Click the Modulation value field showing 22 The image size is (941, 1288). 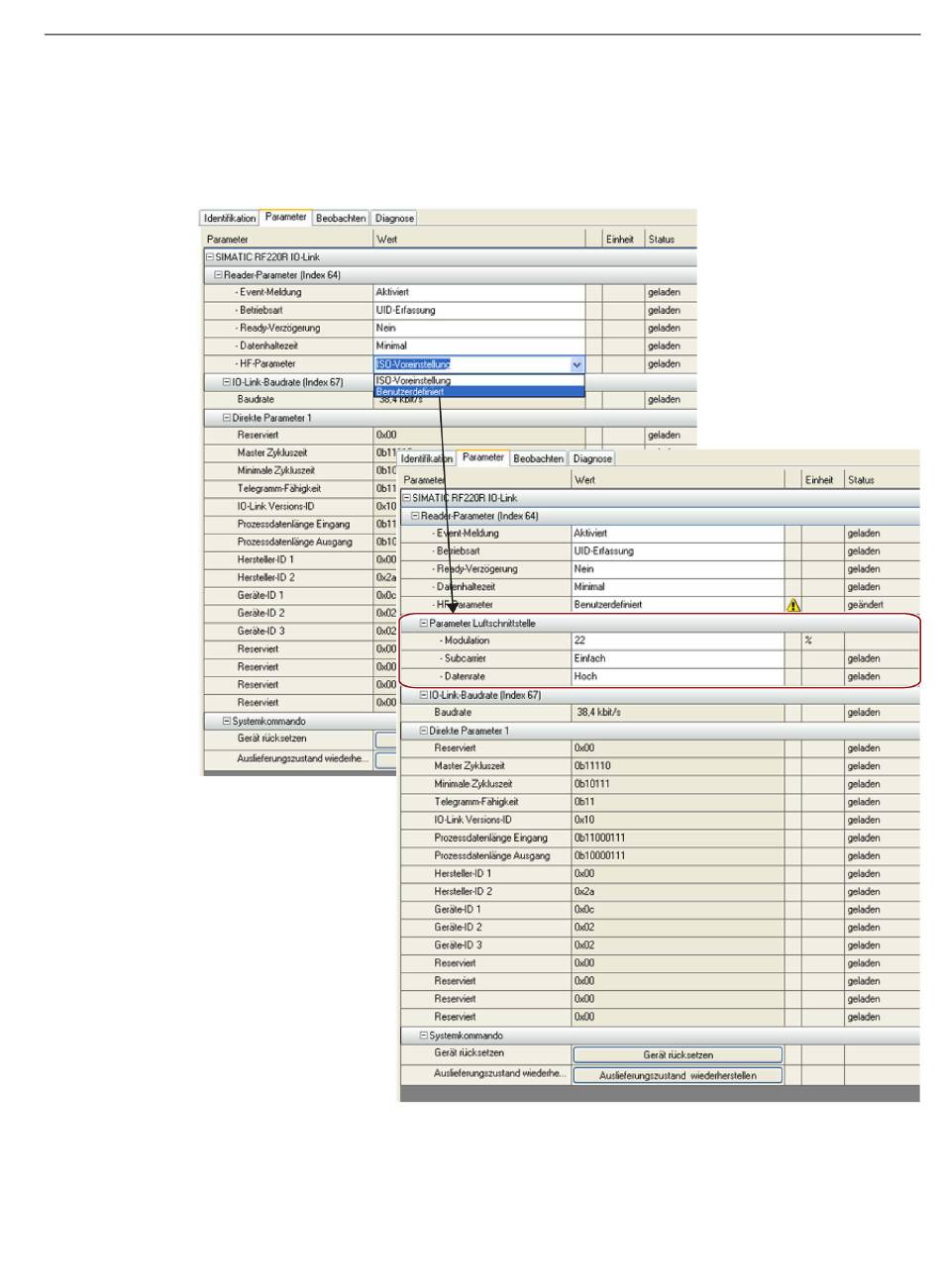click(x=678, y=641)
